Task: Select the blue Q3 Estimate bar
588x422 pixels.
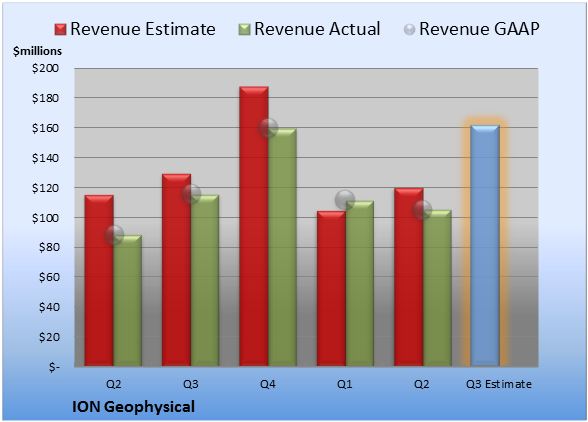Action: (x=485, y=245)
